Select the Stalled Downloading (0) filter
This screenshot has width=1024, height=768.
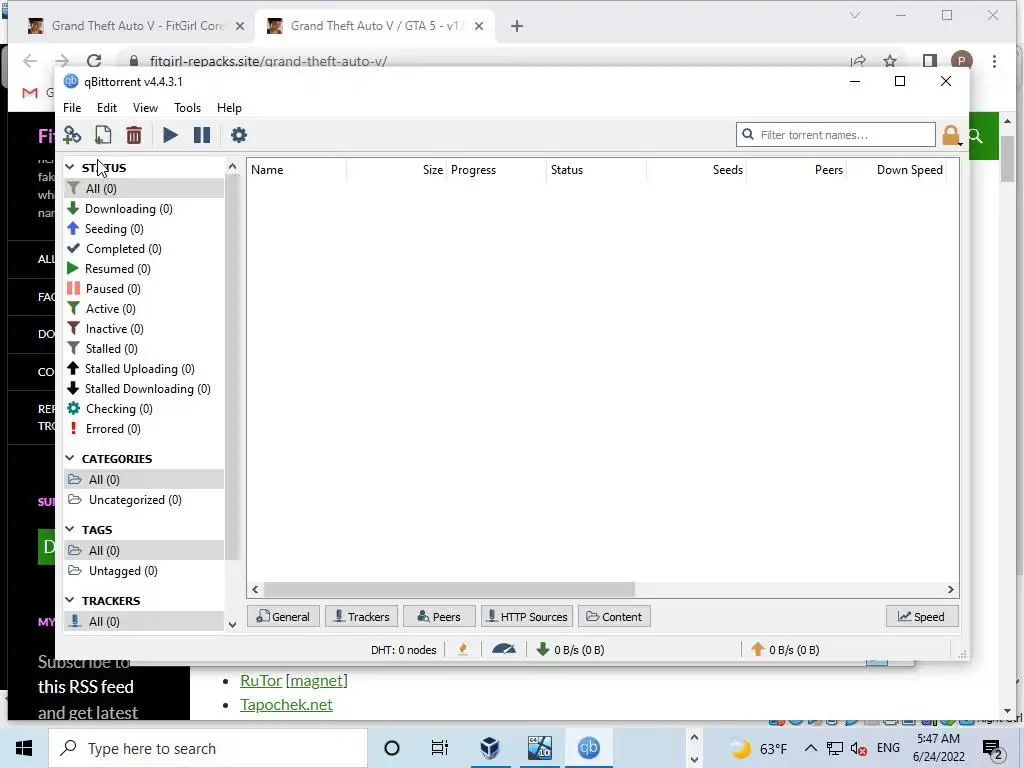[144, 389]
